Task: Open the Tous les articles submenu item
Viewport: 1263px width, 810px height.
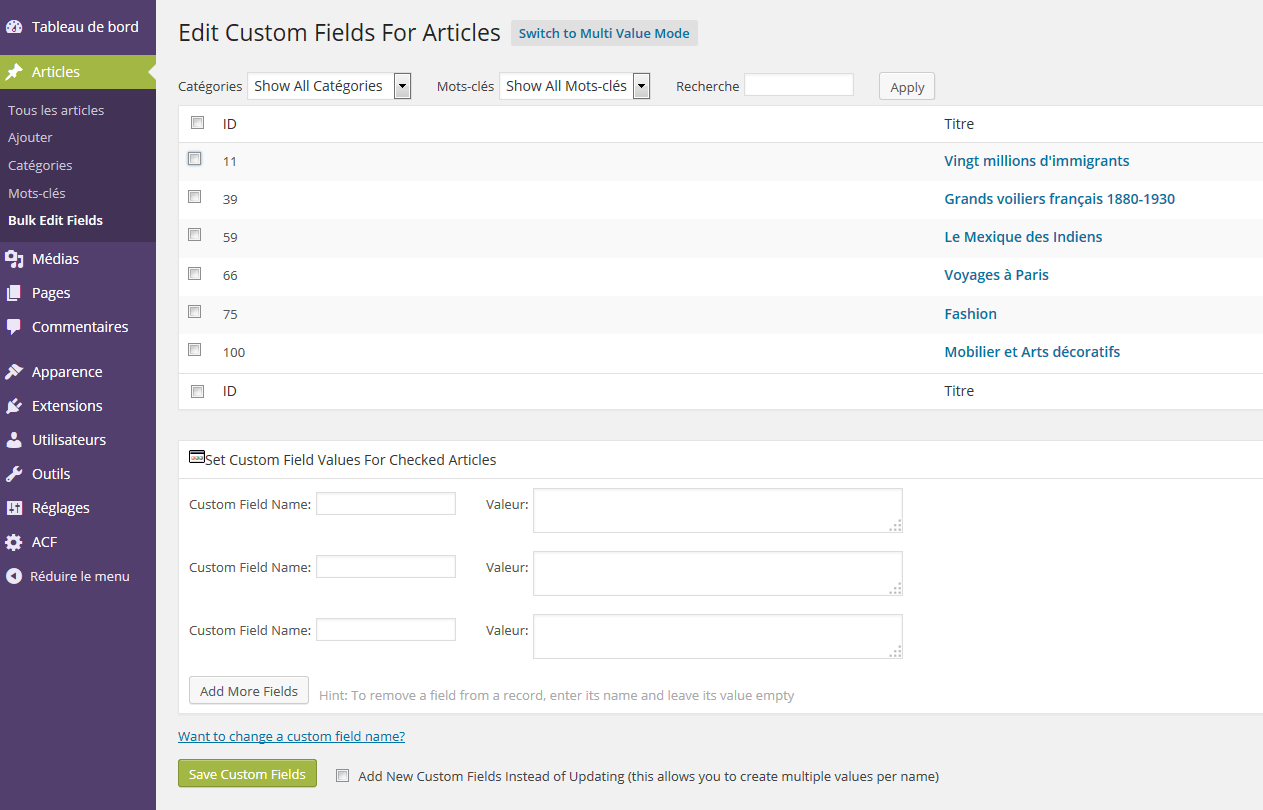Action: (56, 110)
